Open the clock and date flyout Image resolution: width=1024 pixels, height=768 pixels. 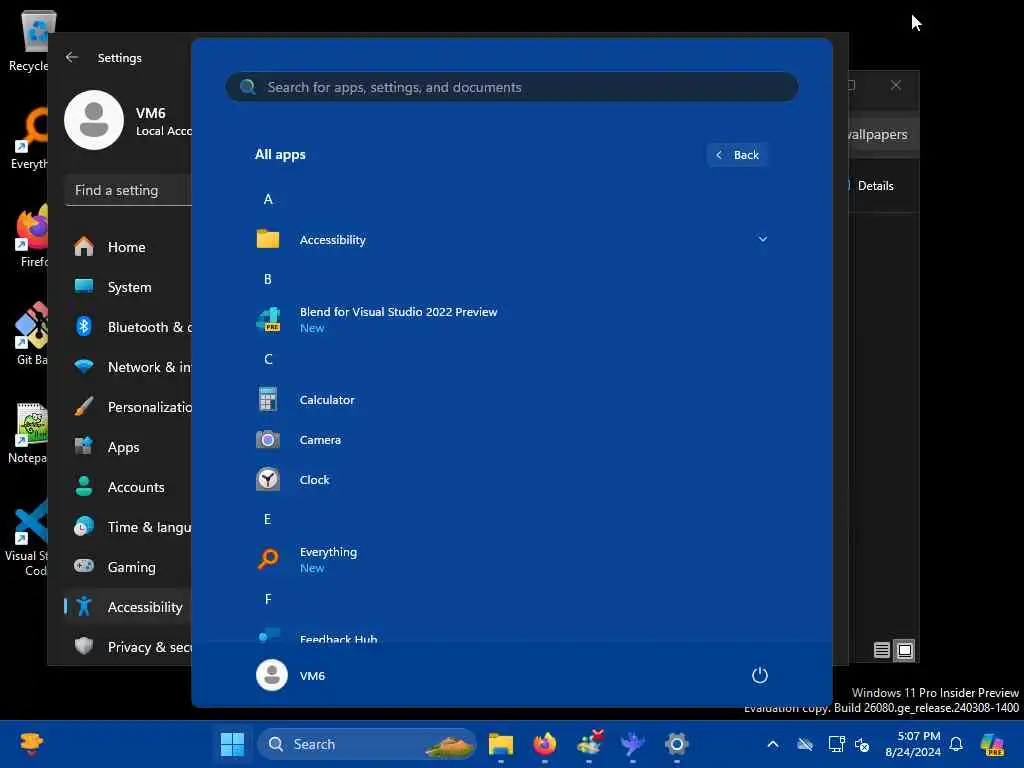pyautogui.click(x=912, y=744)
